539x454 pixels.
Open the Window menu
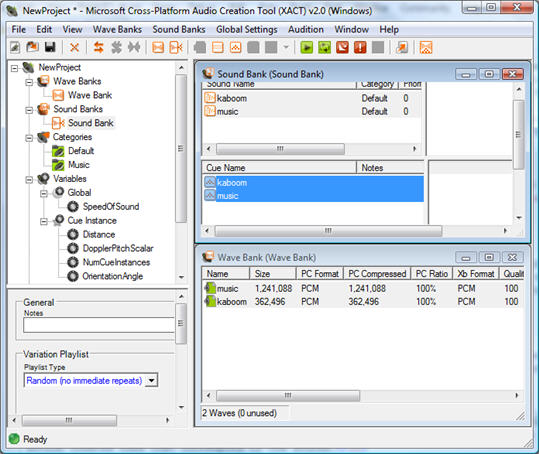tap(351, 30)
